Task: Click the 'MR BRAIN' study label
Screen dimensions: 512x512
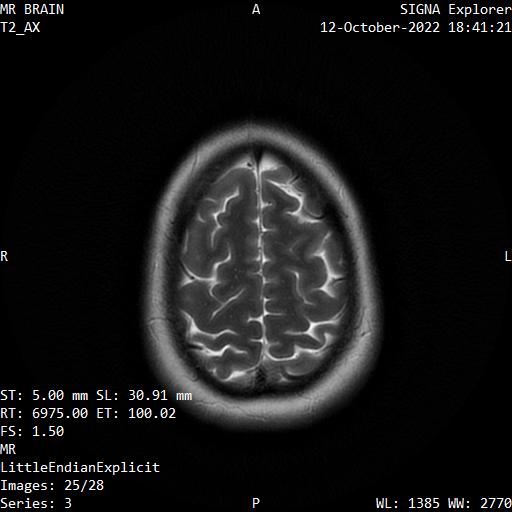Action: point(32,9)
